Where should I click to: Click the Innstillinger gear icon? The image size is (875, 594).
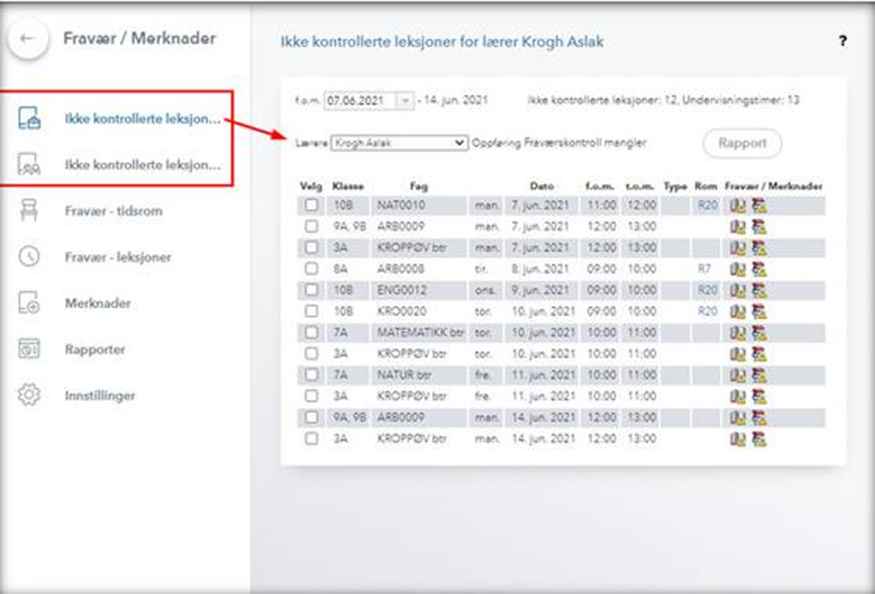click(29, 395)
